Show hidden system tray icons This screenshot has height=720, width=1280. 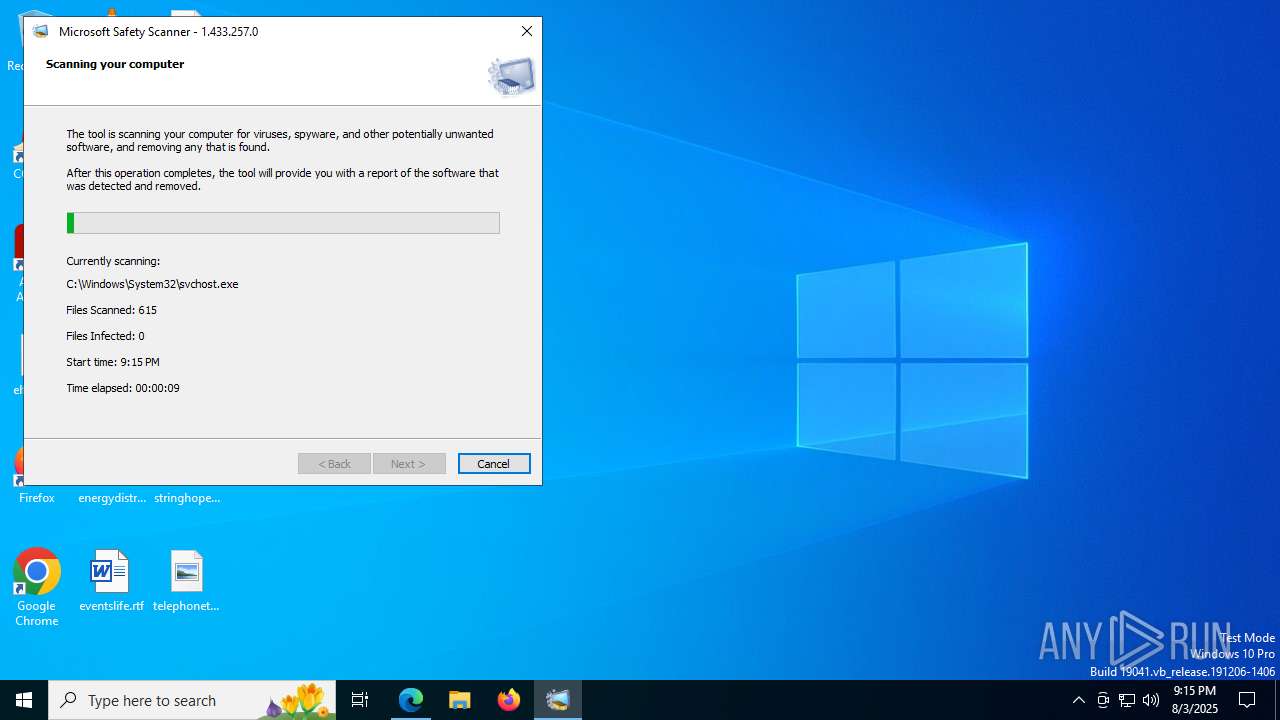pyautogui.click(x=1078, y=700)
